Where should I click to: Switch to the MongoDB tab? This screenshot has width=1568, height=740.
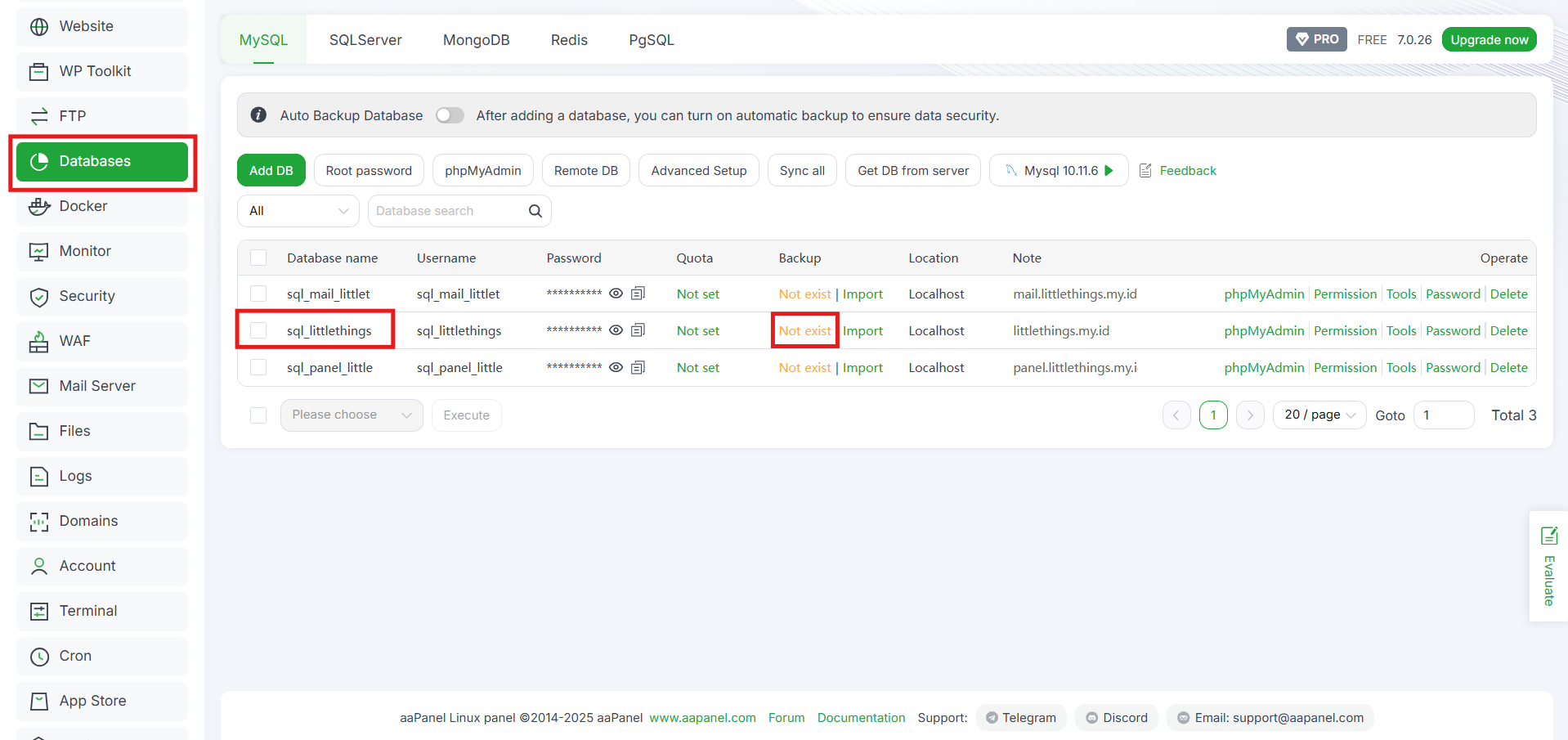tap(476, 40)
